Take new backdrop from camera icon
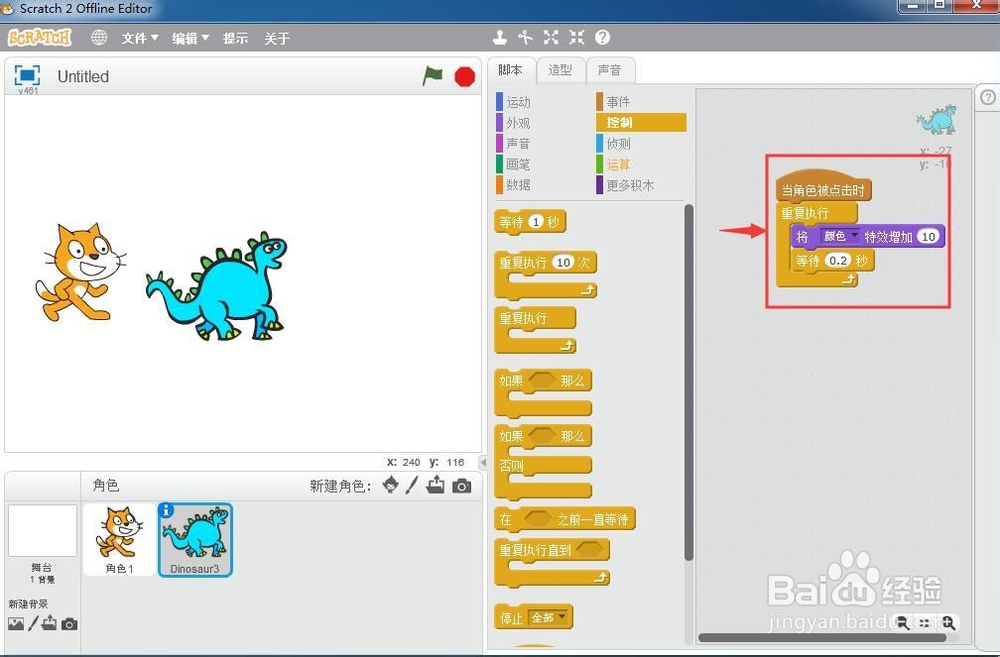1000x657 pixels. click(69, 624)
